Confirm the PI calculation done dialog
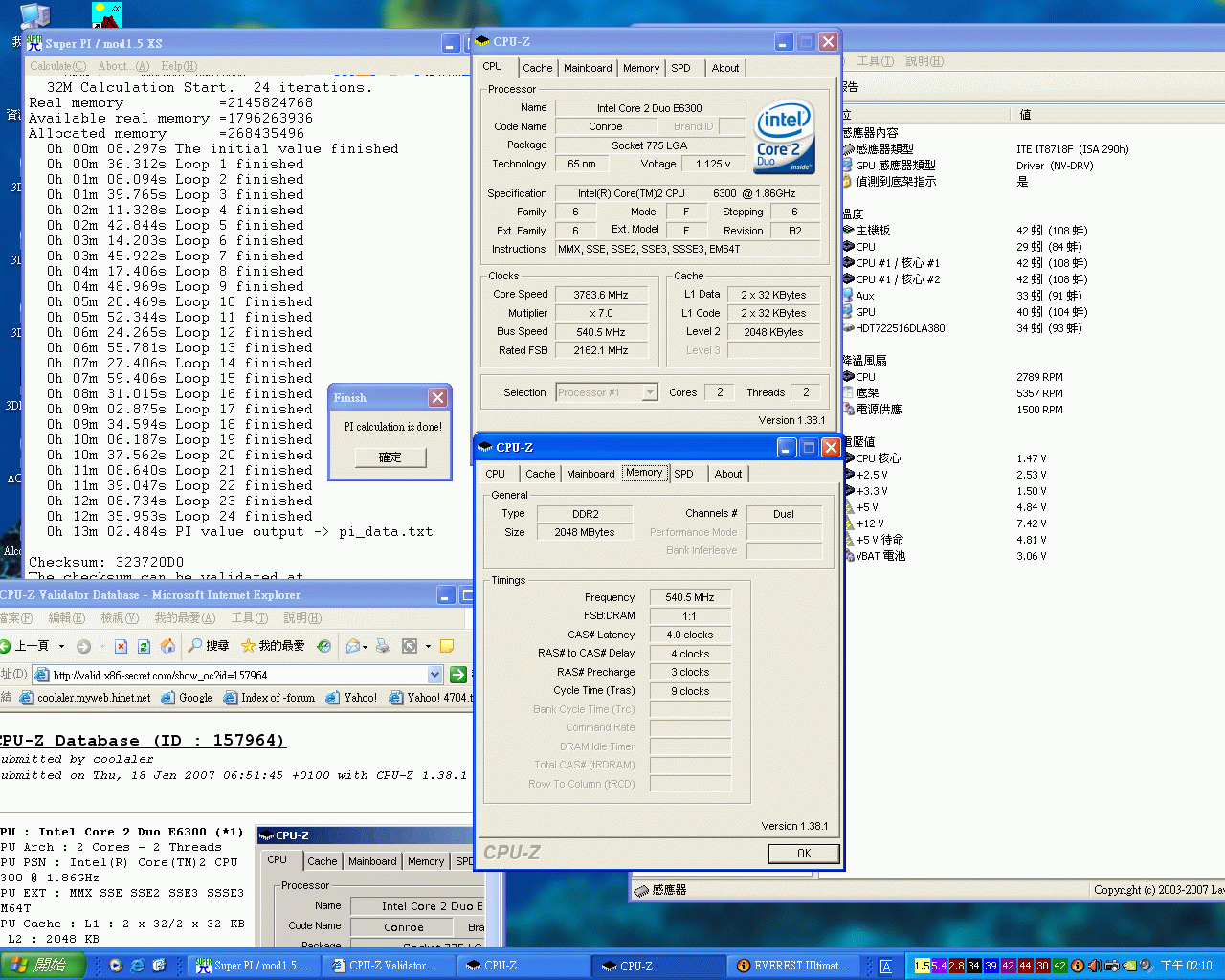 (390, 457)
